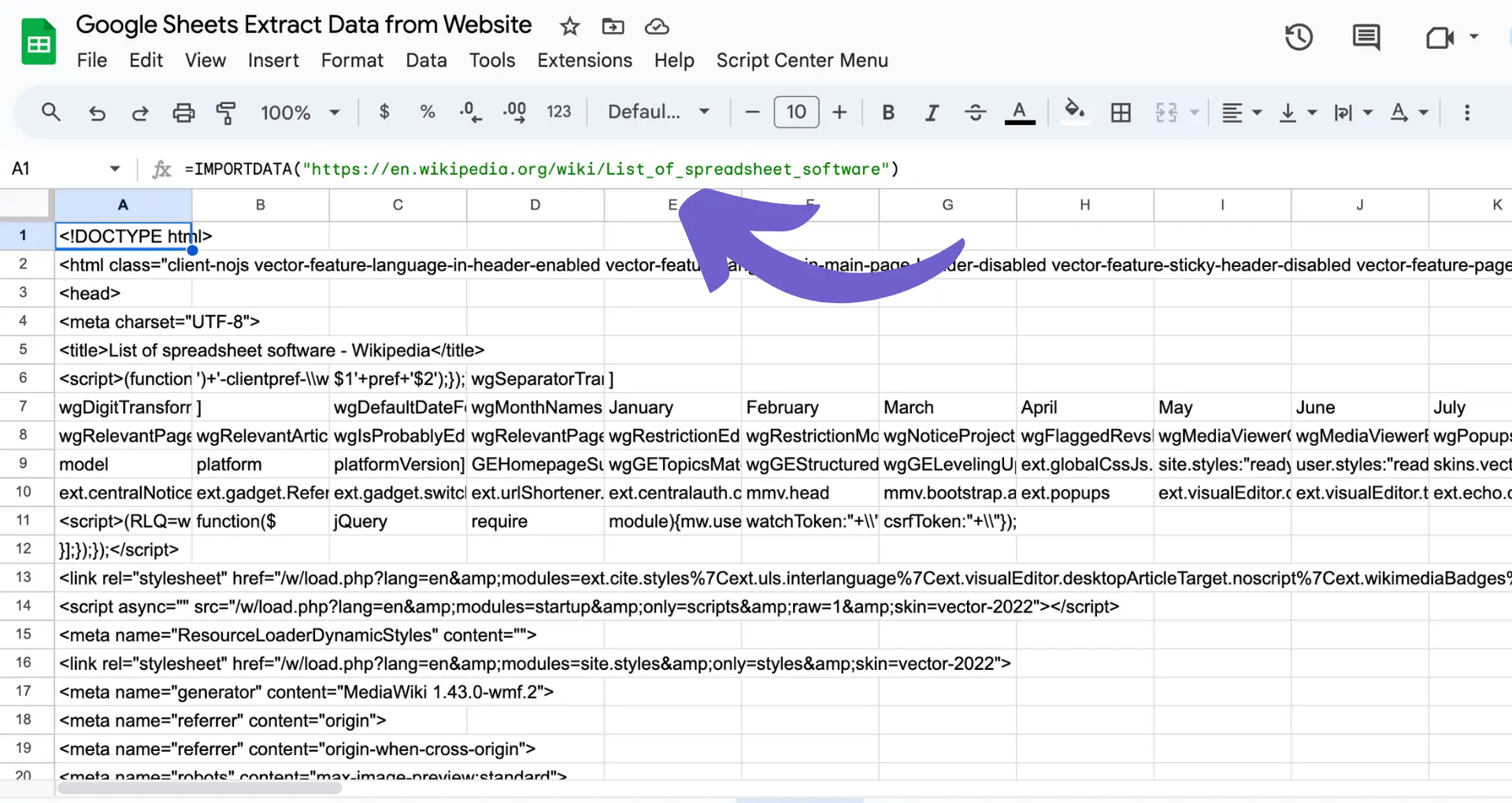Toggle strikethrough formatting

975,113
